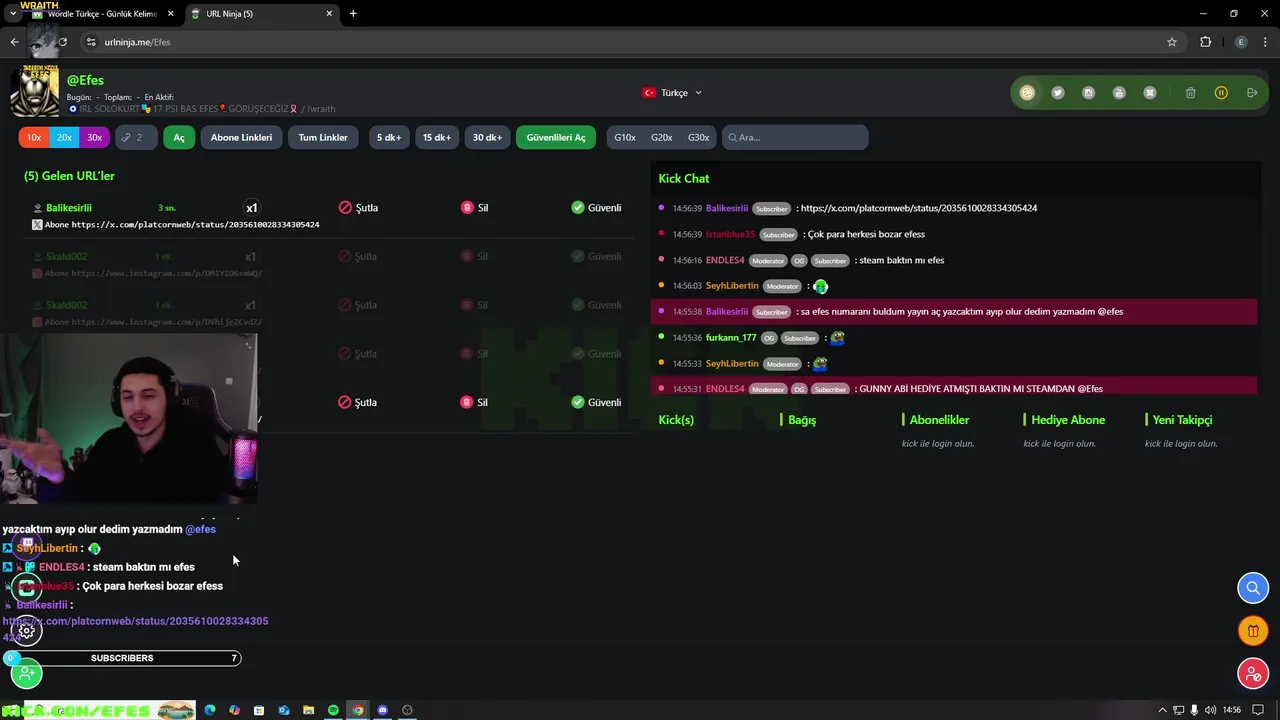Click the Tum Linkler button

point(323,138)
